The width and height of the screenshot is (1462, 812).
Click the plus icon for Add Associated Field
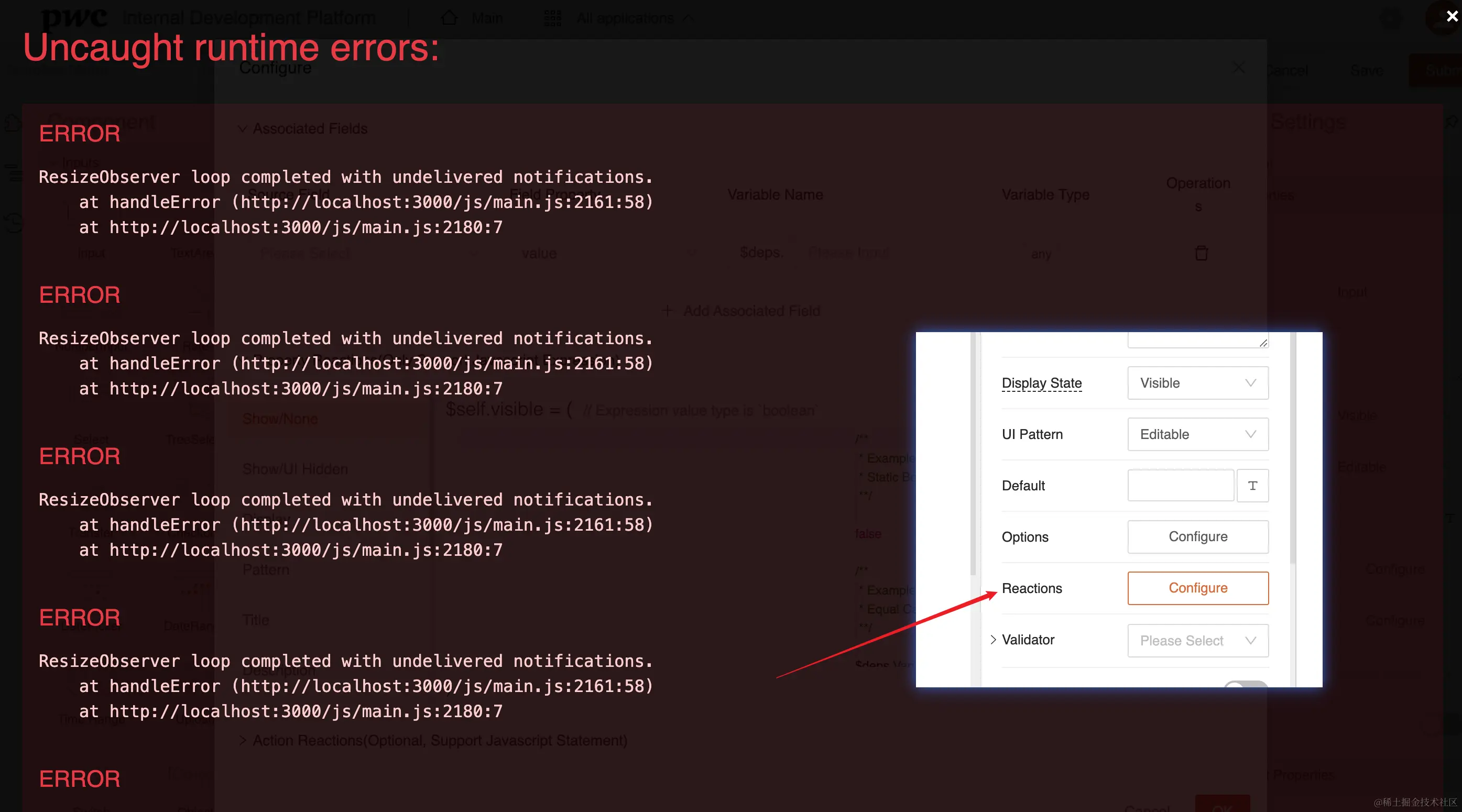[668, 311]
